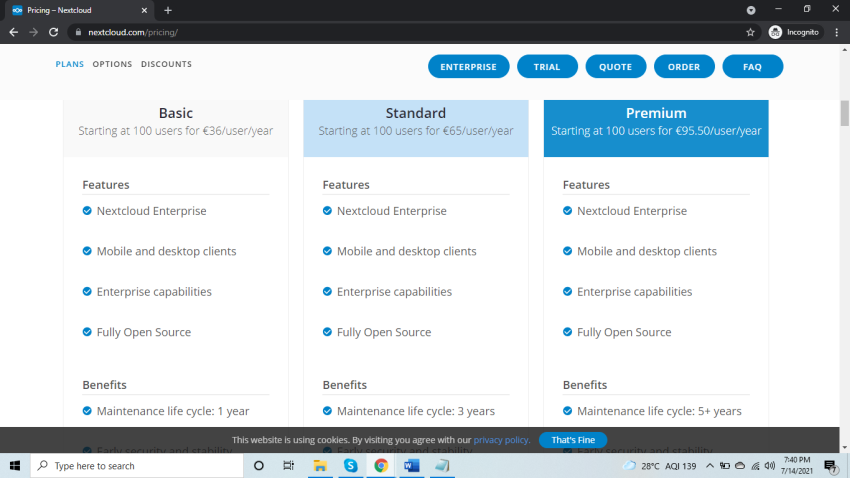Click Basic plan's Mobile and desktop clients check icon
This screenshot has width=850, height=478.
point(87,251)
